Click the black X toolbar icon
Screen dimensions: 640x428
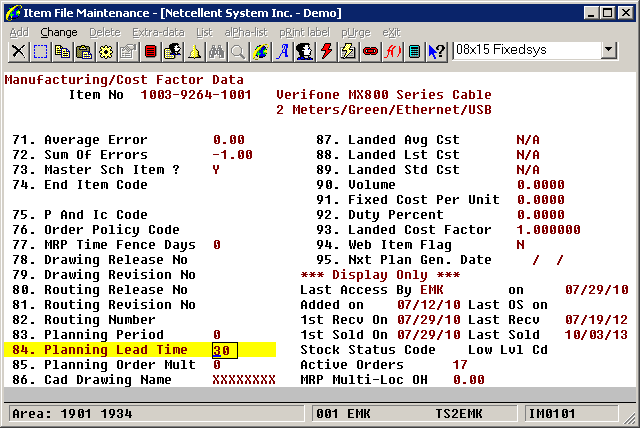tap(18, 51)
